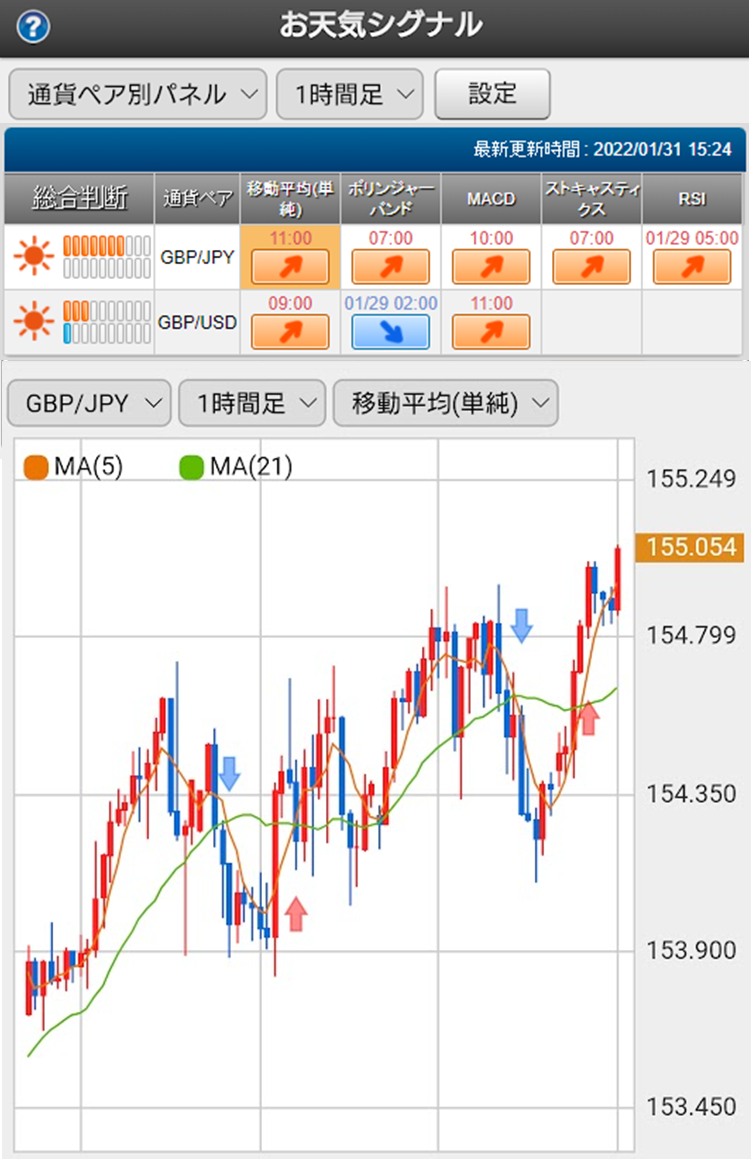Viewport: 751px width, 1159px height.
Task: Click the sun icon for GBP/USD
Action: [x=33, y=322]
